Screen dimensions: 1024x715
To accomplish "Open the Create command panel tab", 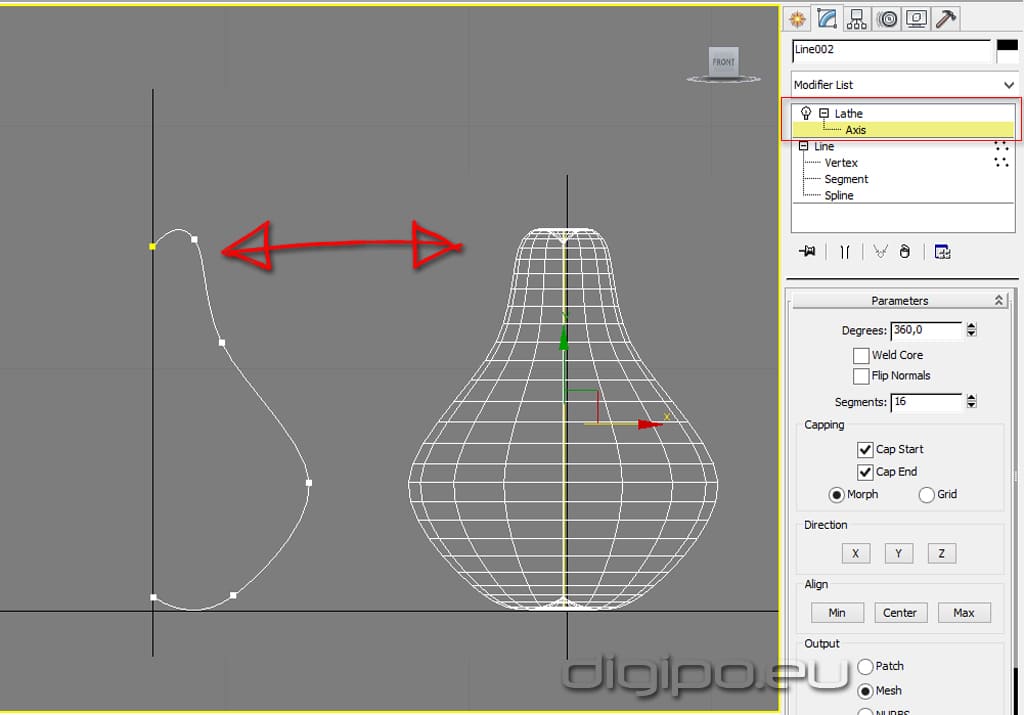I will click(x=797, y=18).
